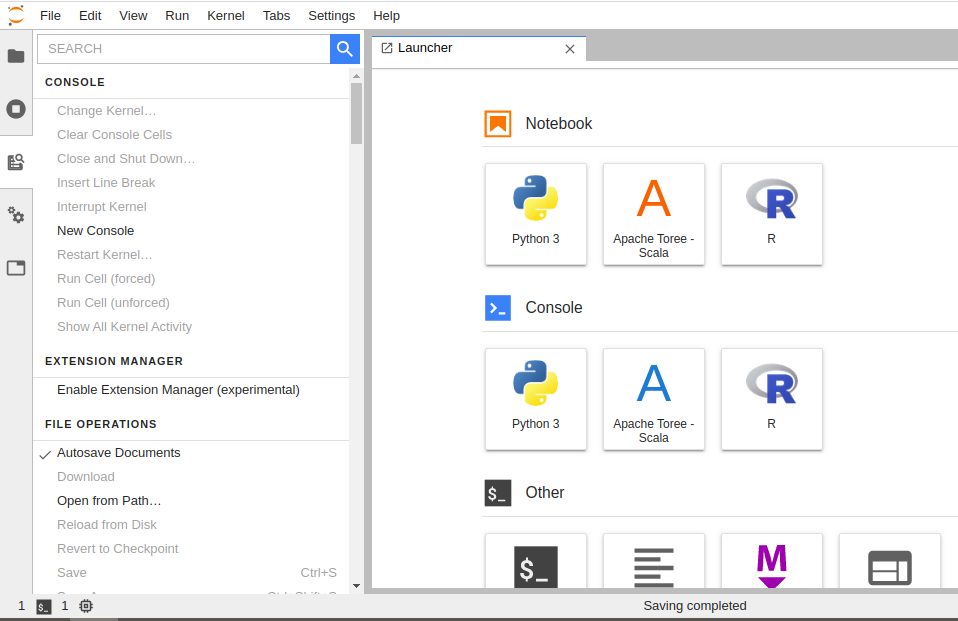Click the command palette scrollbar thumb
The image size is (958, 621).
[x=356, y=114]
